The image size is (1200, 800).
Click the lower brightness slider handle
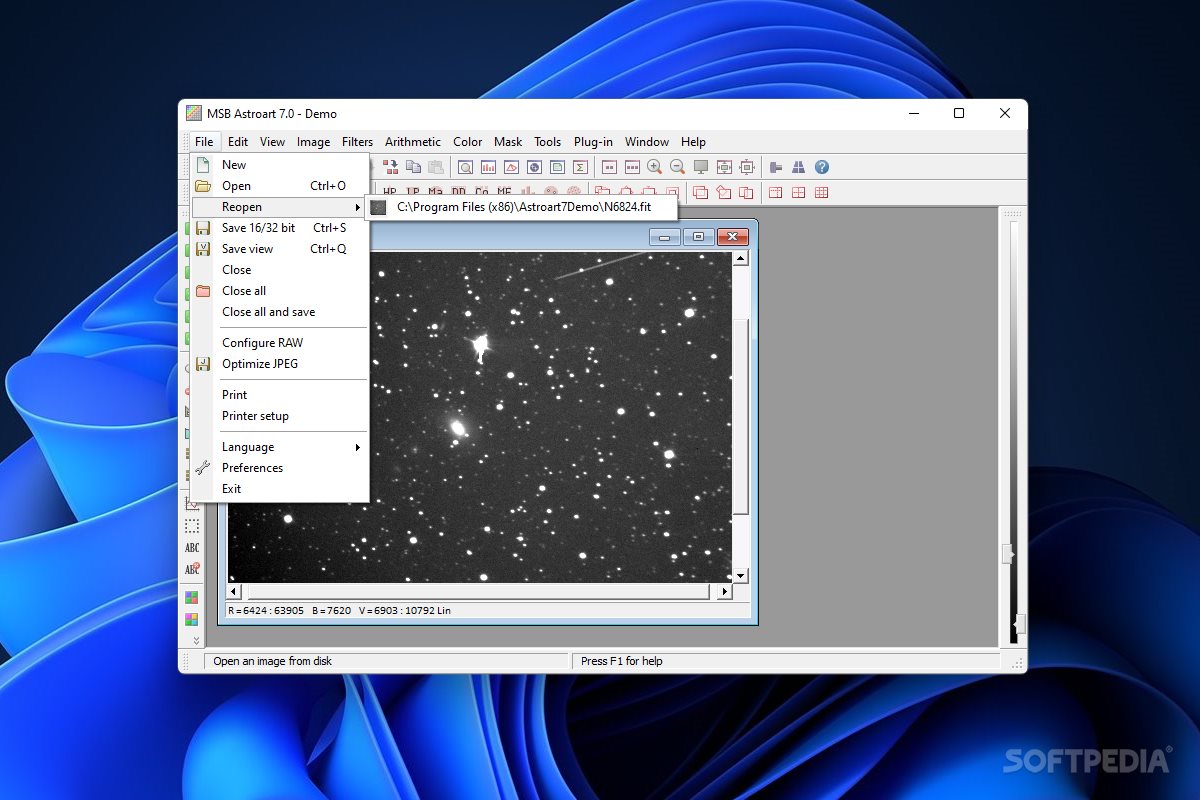pyautogui.click(x=1018, y=624)
